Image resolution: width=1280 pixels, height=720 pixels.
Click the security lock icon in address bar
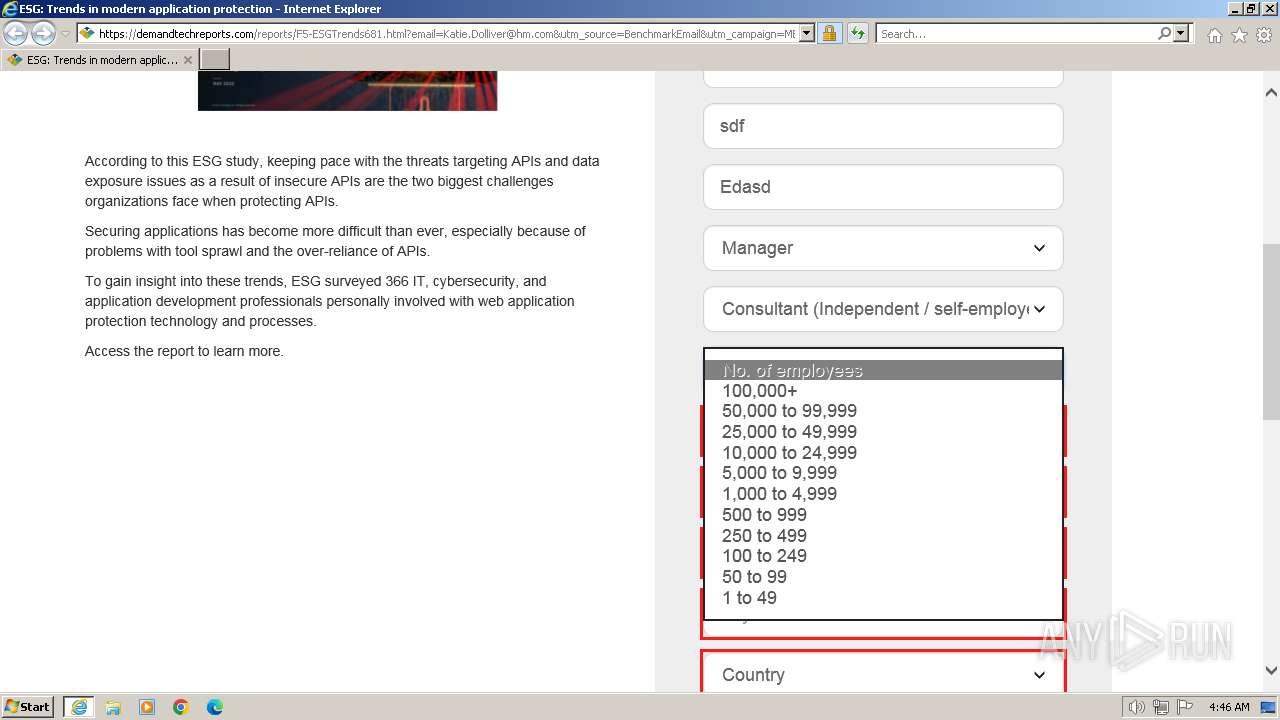click(829, 33)
